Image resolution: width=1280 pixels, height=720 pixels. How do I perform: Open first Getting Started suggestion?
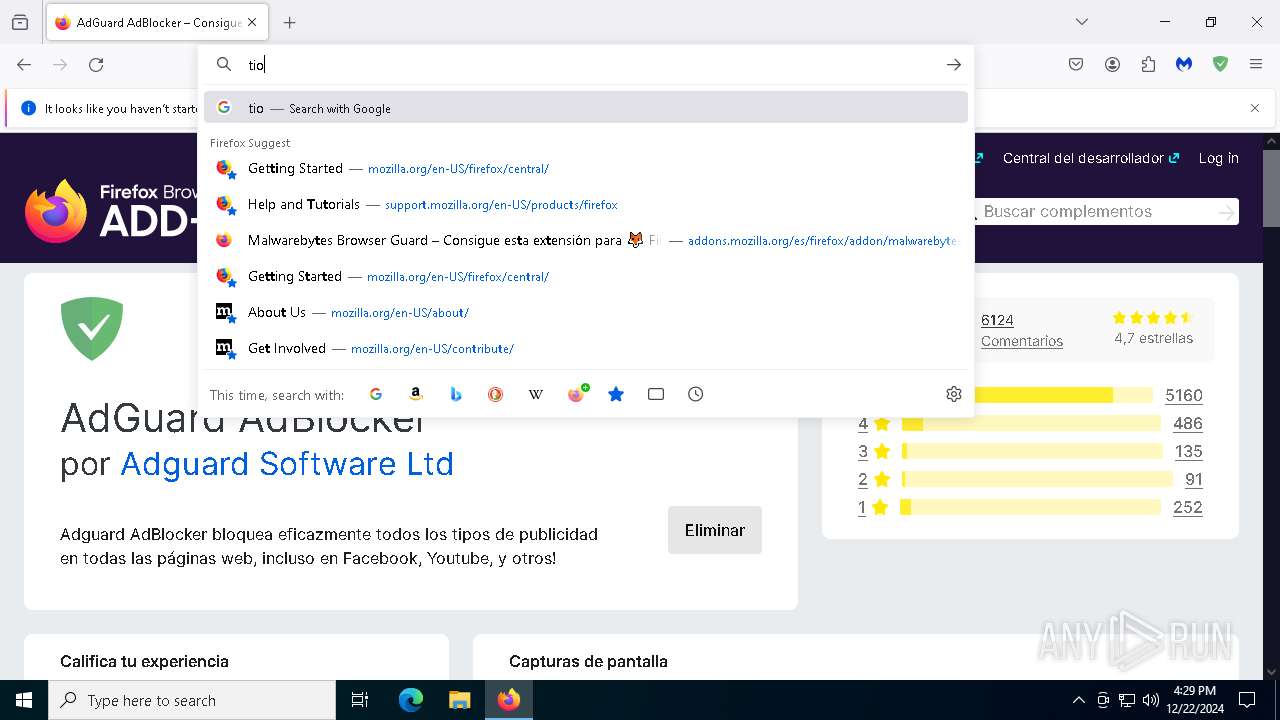[x=586, y=168]
